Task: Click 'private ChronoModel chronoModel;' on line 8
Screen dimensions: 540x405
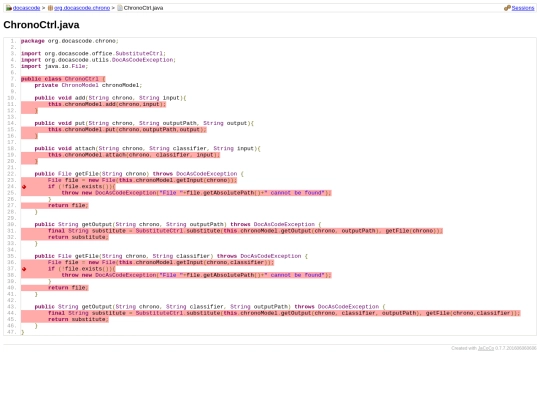Action: [x=88, y=85]
